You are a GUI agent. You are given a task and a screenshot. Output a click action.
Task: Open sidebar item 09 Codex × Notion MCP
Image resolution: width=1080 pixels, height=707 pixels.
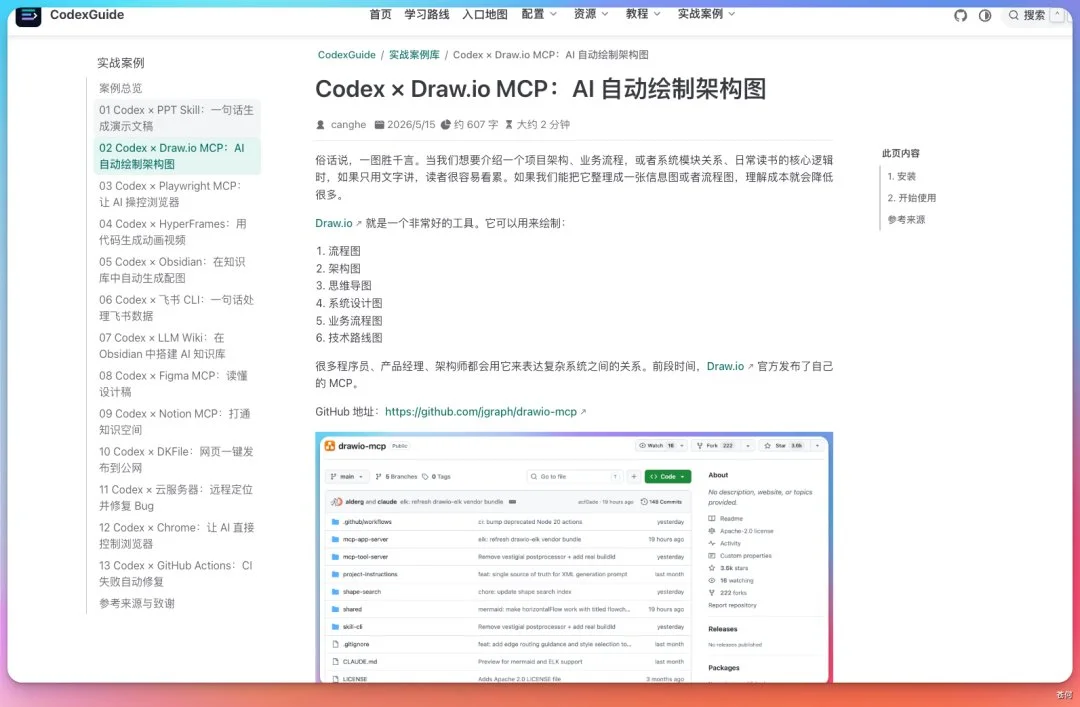click(x=177, y=421)
